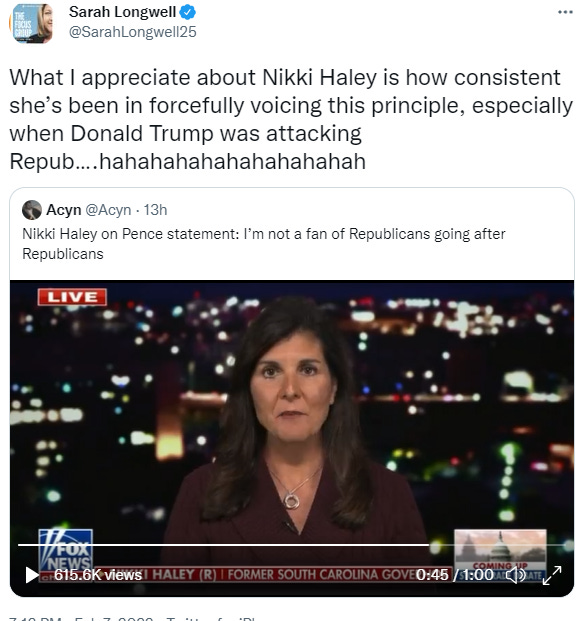583x621 pixels.
Task: Open the three-dot more options menu
Action: coord(565,12)
